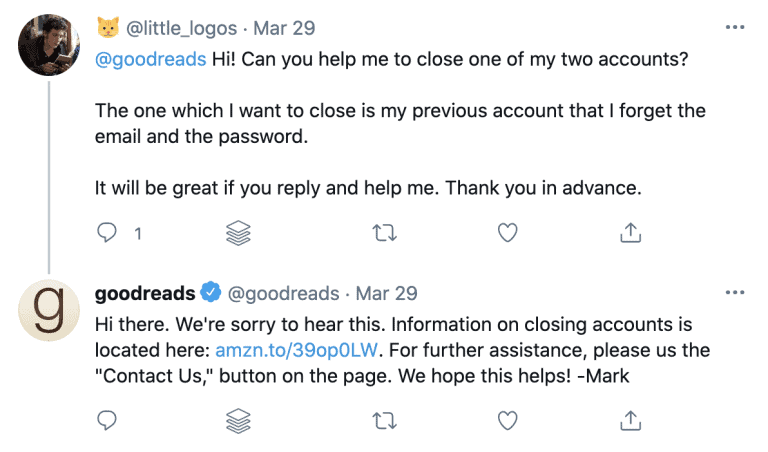Like the little_logos tweet
Image resolution: width=768 pixels, height=452 pixels.
[x=508, y=233]
